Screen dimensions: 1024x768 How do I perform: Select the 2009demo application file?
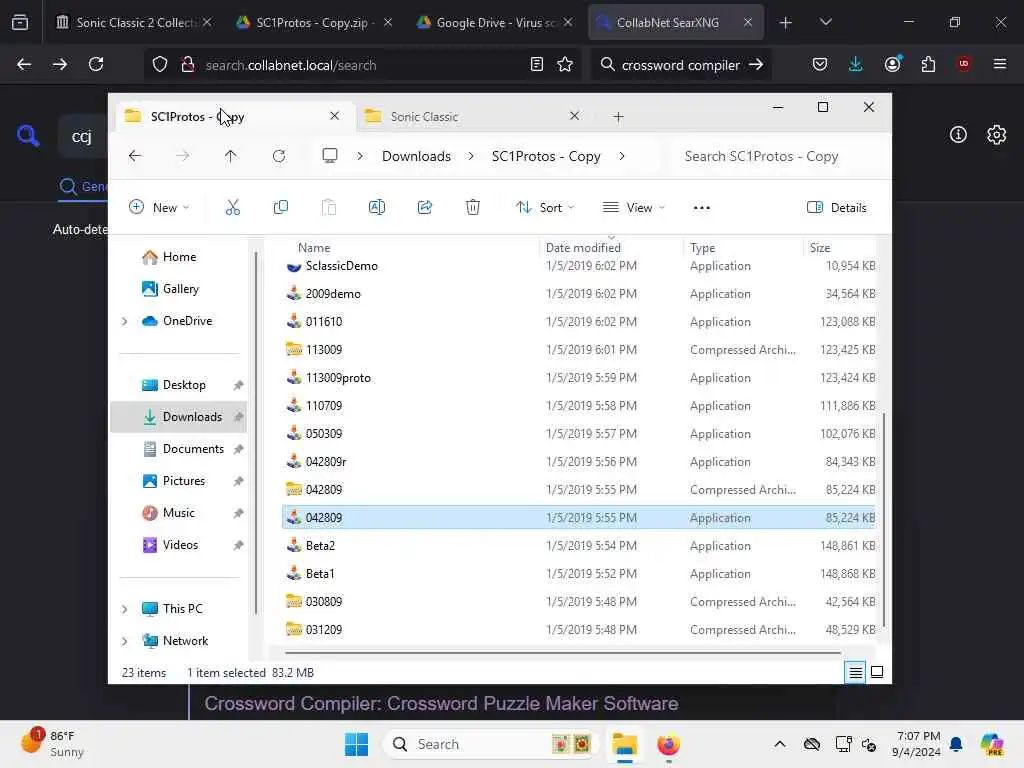point(580,294)
